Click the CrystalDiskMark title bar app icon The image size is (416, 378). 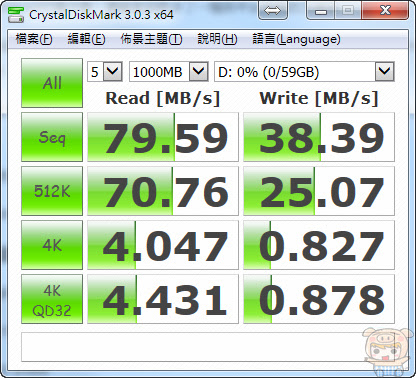pyautogui.click(x=16, y=14)
